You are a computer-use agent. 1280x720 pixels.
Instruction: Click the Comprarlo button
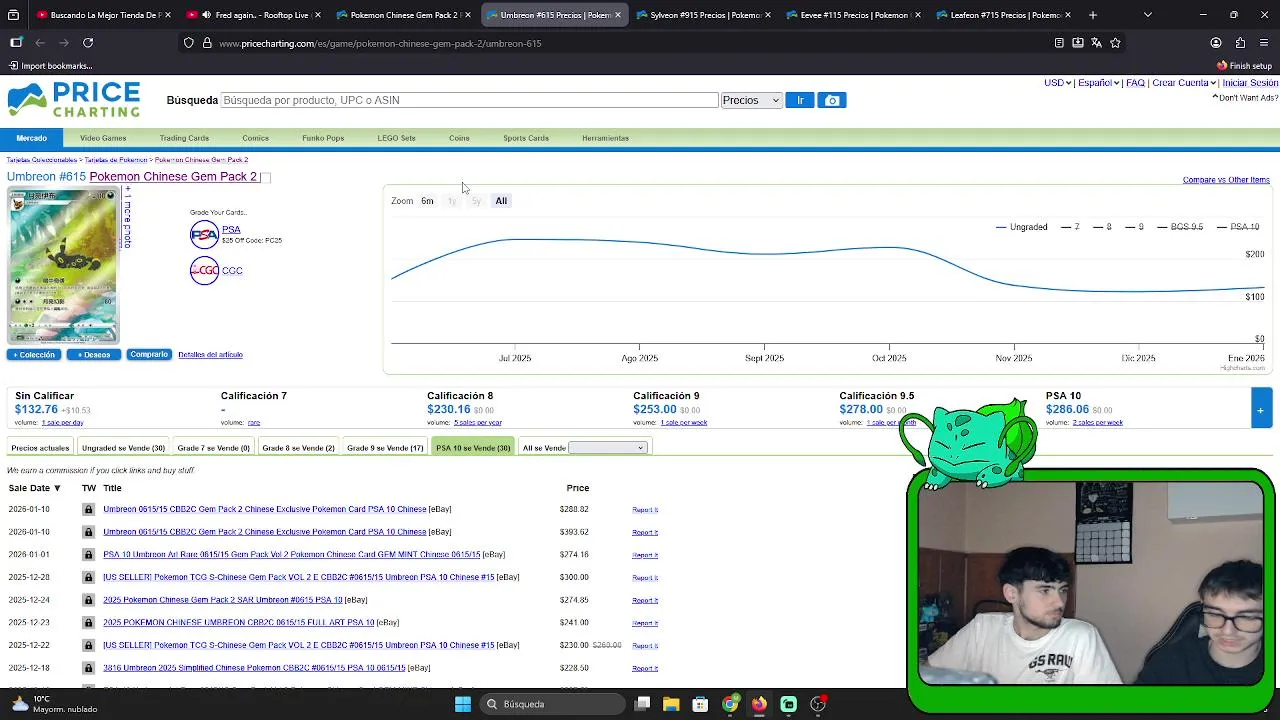point(149,355)
